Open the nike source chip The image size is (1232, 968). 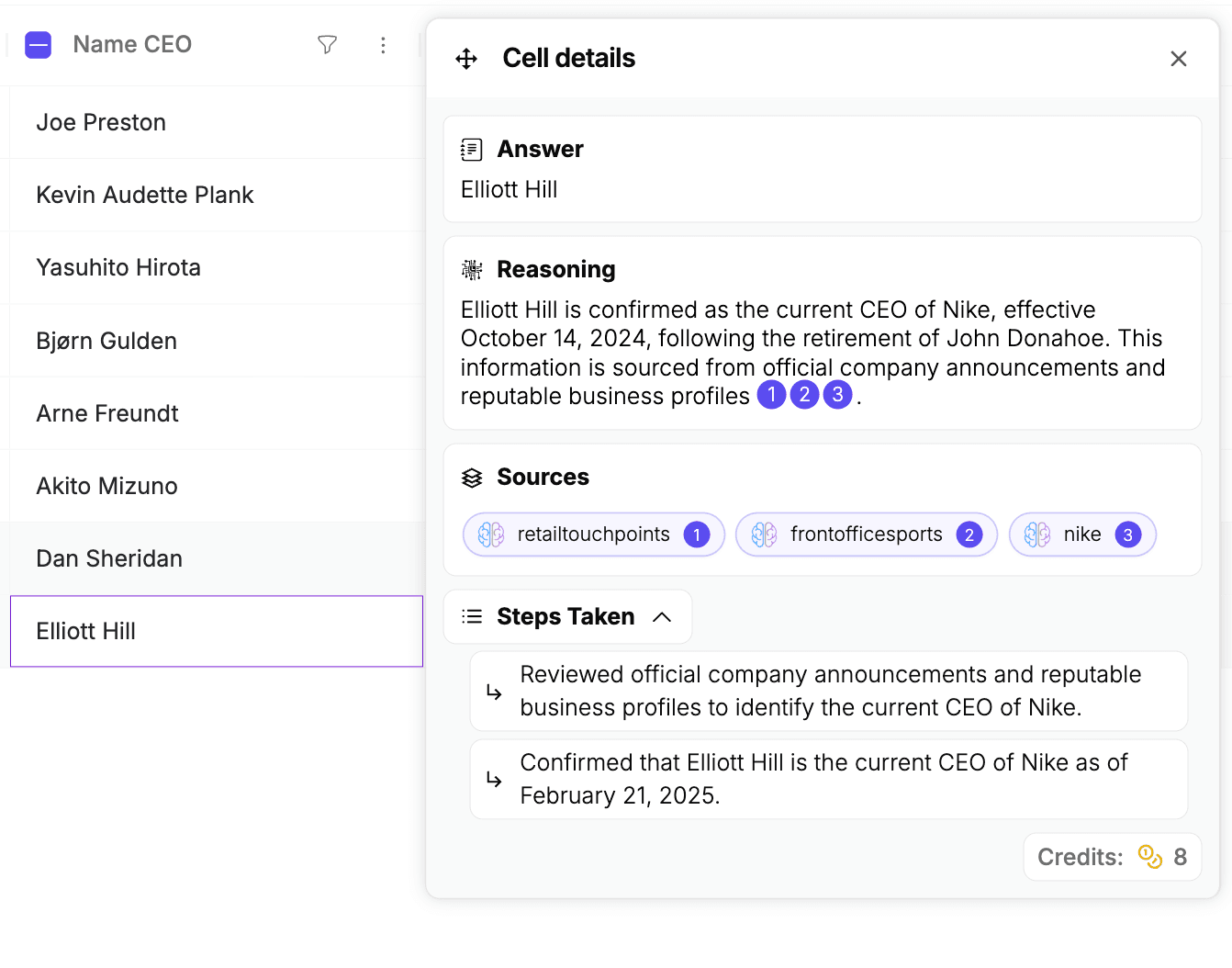1082,535
